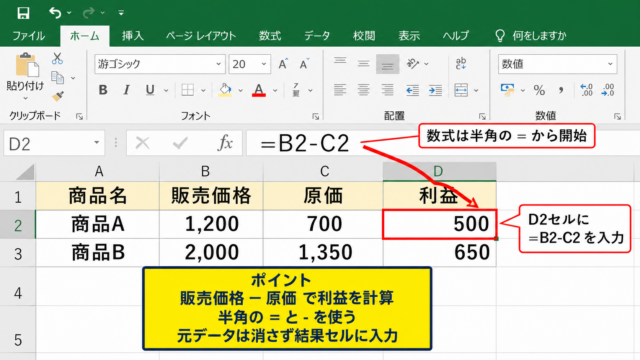Open the 配置 dialog launcher
This screenshot has height=360, width=640.
point(482,117)
